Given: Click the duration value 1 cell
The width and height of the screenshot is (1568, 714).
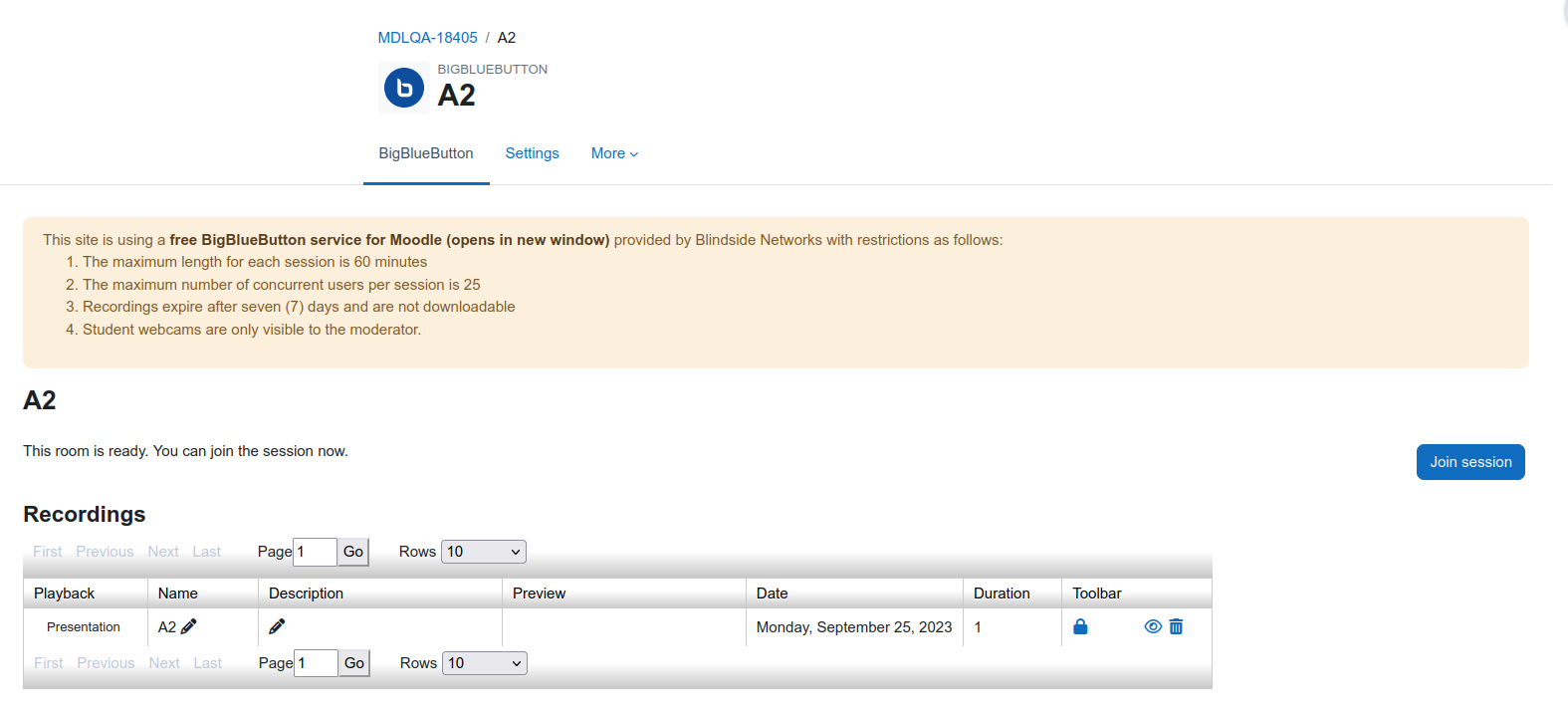Looking at the screenshot, I should [x=1012, y=627].
